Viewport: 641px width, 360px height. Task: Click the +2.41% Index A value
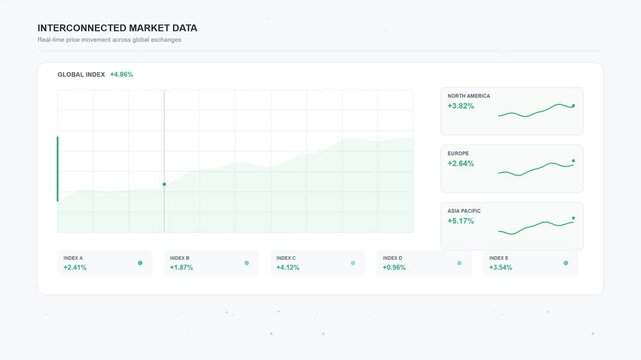tap(75, 268)
